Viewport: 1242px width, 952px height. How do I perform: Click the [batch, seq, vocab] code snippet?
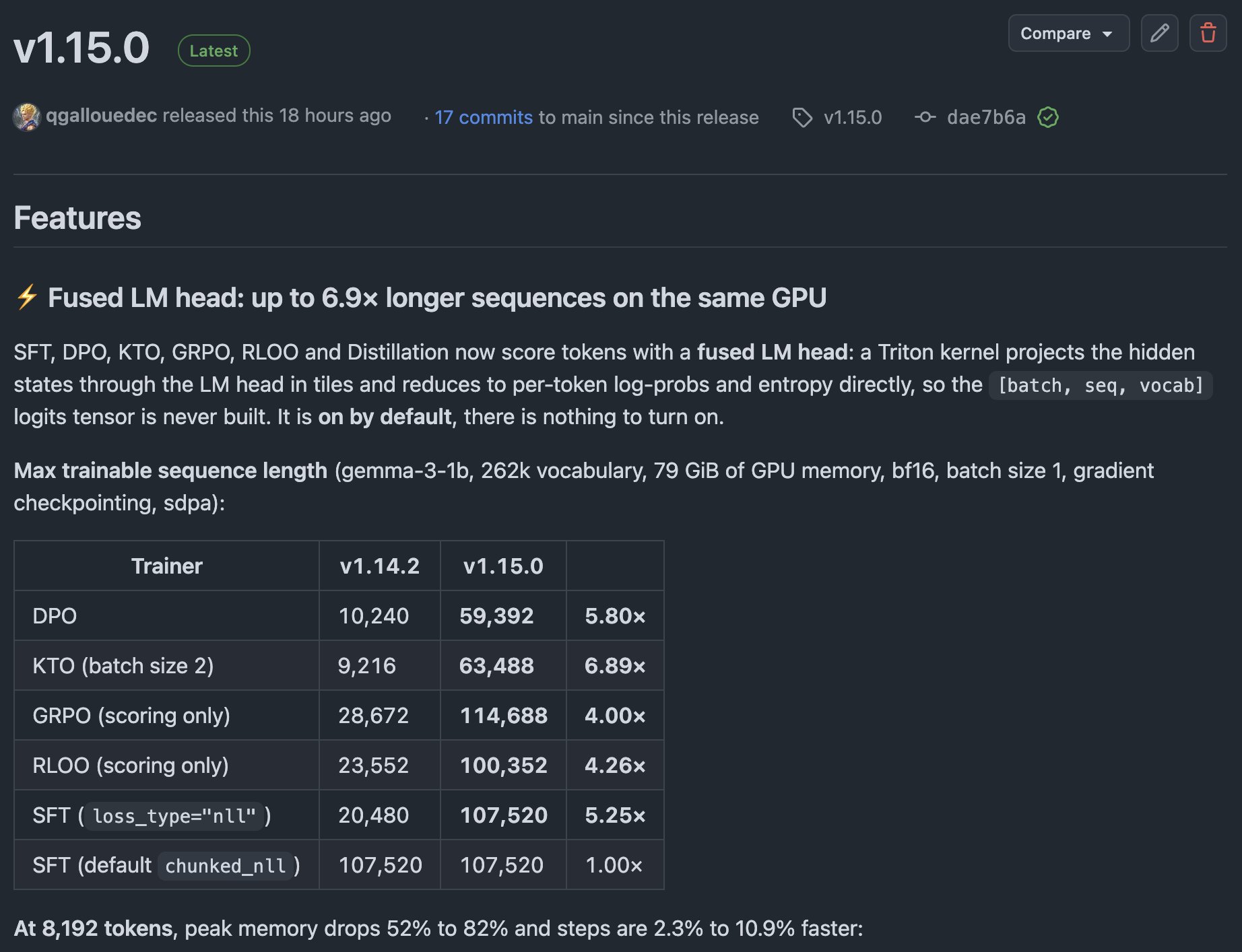pos(1100,385)
